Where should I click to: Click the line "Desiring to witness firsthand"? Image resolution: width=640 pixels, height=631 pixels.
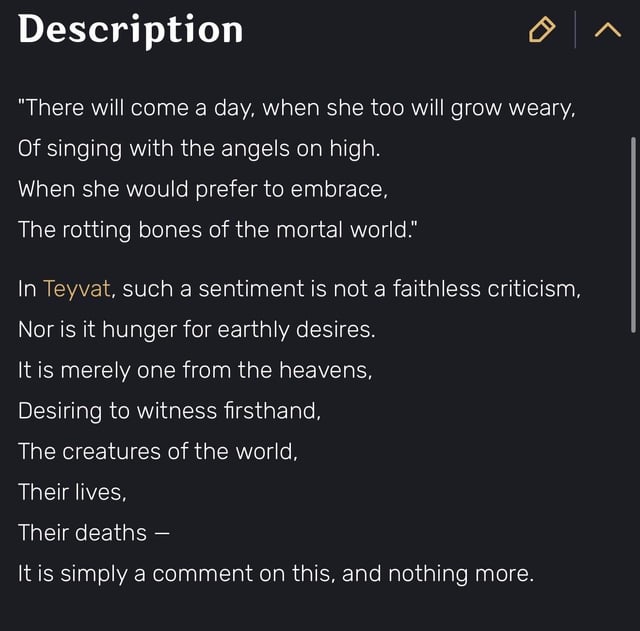(169, 411)
